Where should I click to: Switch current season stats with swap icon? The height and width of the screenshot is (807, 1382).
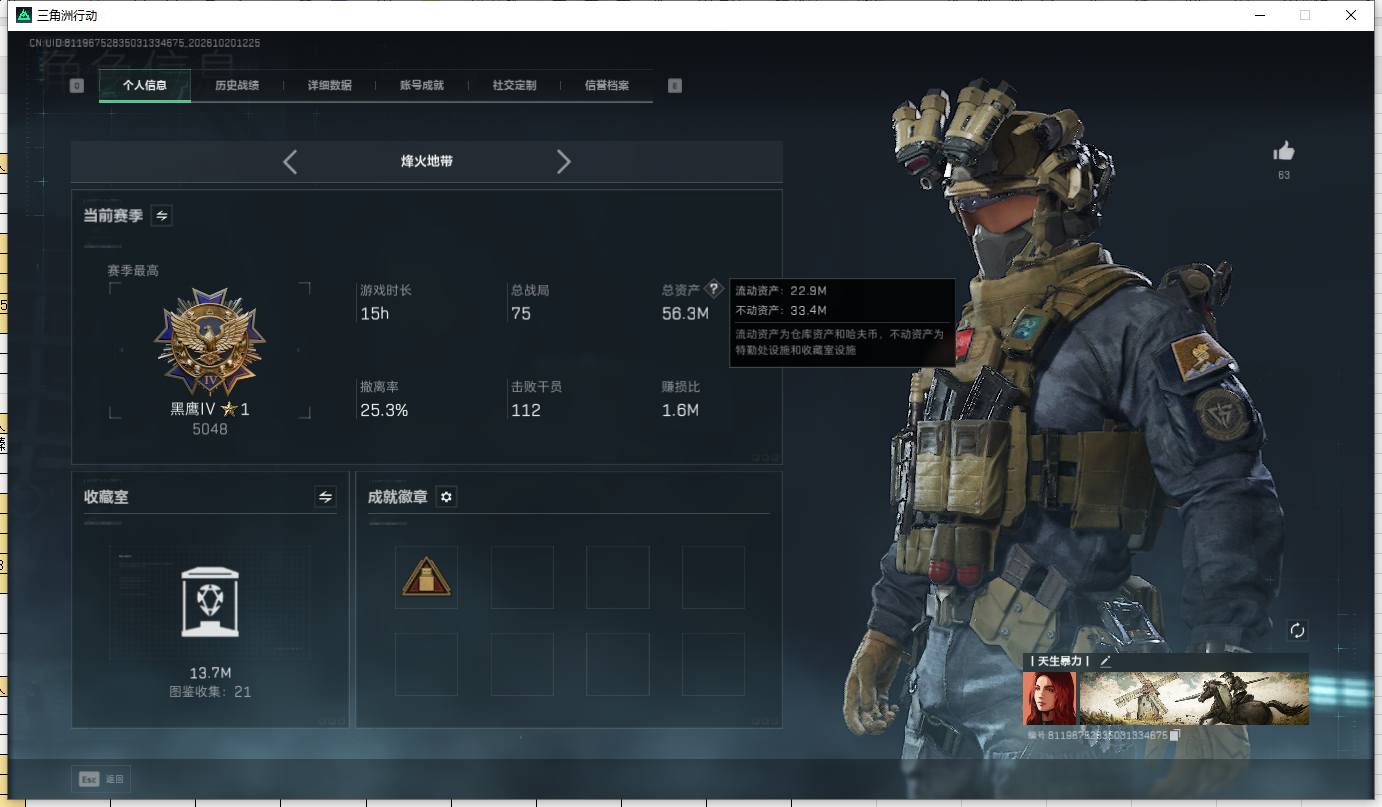(x=161, y=215)
